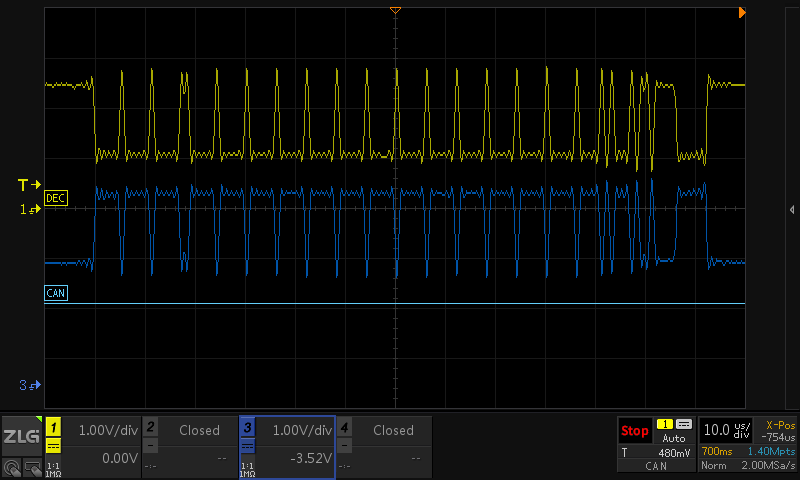Image resolution: width=800 pixels, height=480 pixels.
Task: Click the channel 3 ground level marker
Action: pos(30,385)
